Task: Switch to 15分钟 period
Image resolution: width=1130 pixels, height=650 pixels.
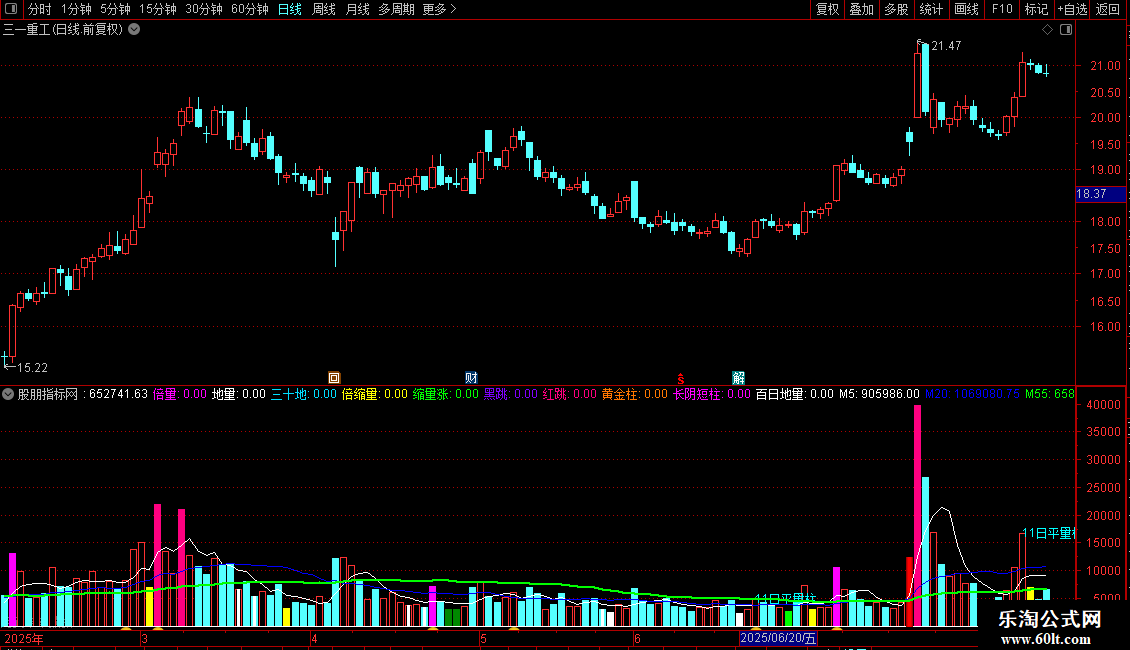Action: (x=158, y=9)
